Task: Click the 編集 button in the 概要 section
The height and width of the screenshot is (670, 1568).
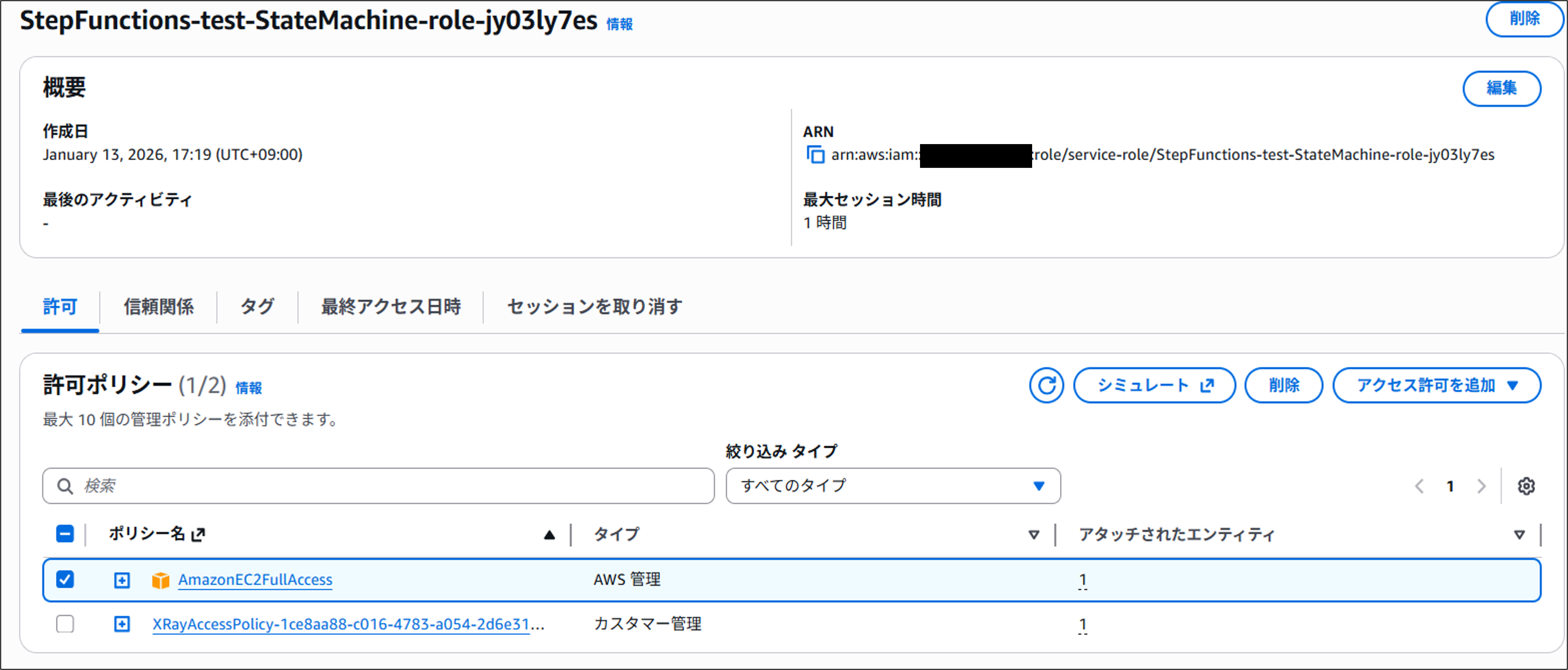Action: point(1502,88)
